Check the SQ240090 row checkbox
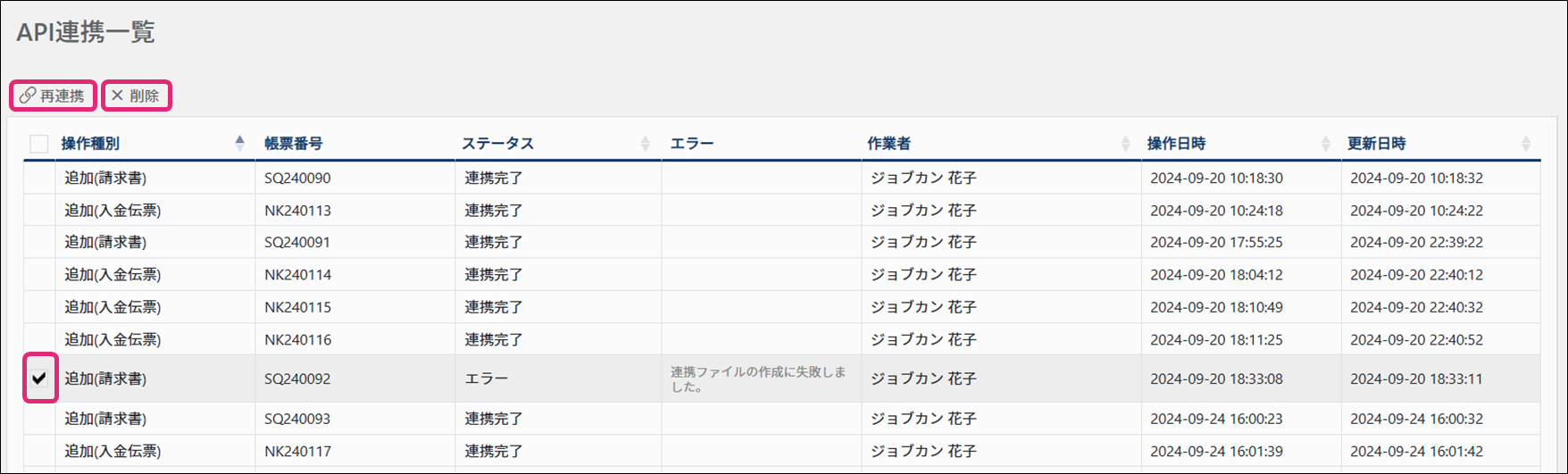1568x474 pixels. 39,178
